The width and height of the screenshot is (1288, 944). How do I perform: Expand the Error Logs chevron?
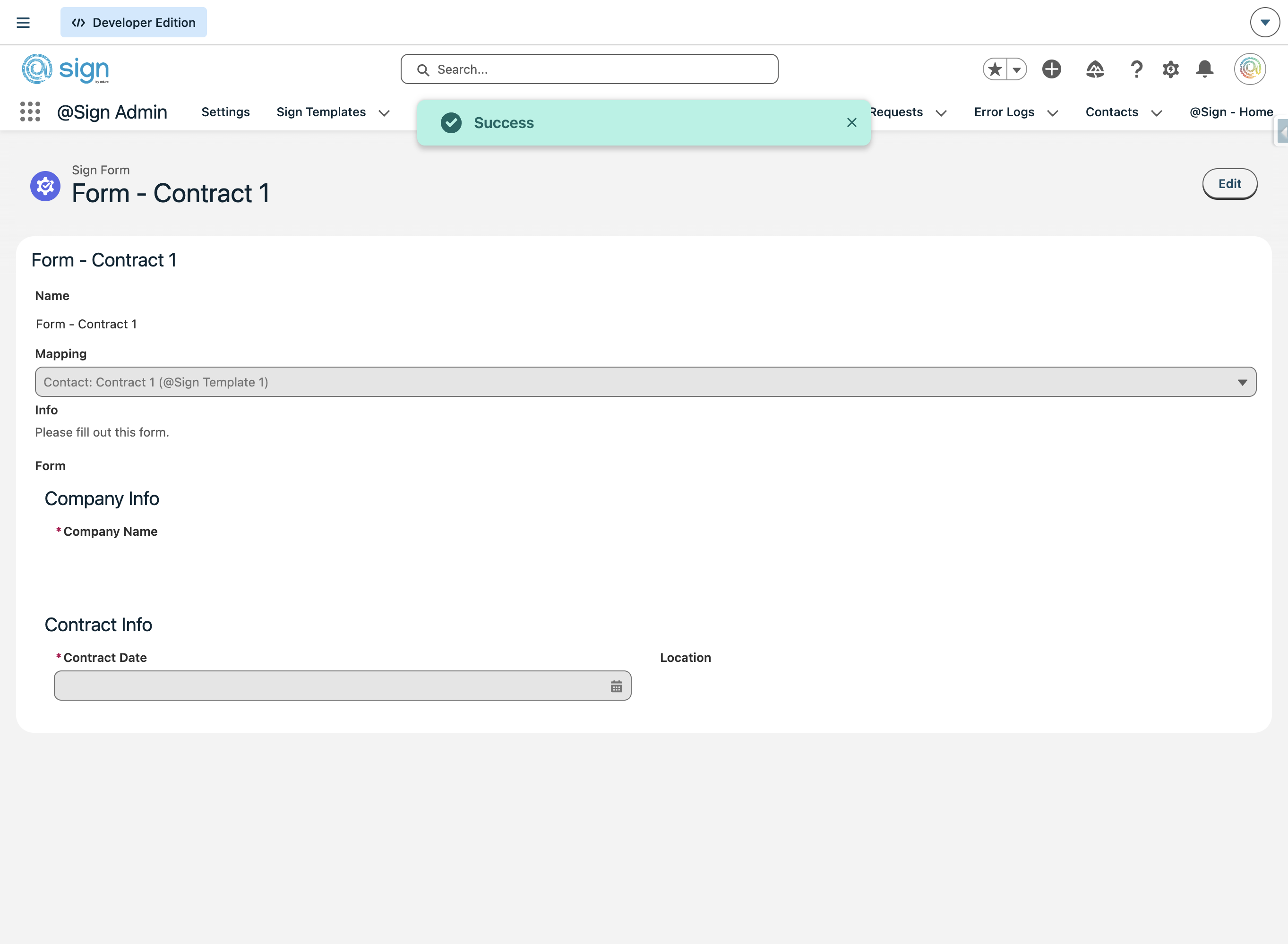(x=1053, y=113)
